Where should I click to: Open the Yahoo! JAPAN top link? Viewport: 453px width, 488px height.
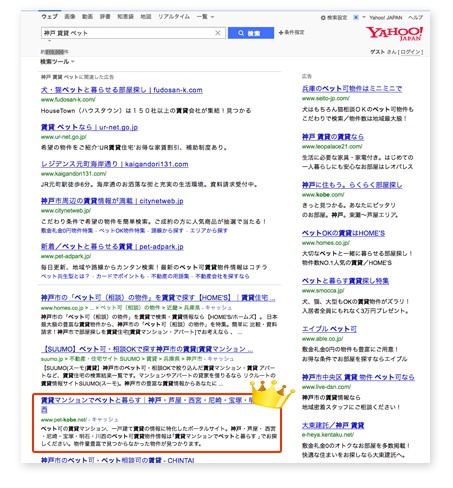point(386,18)
